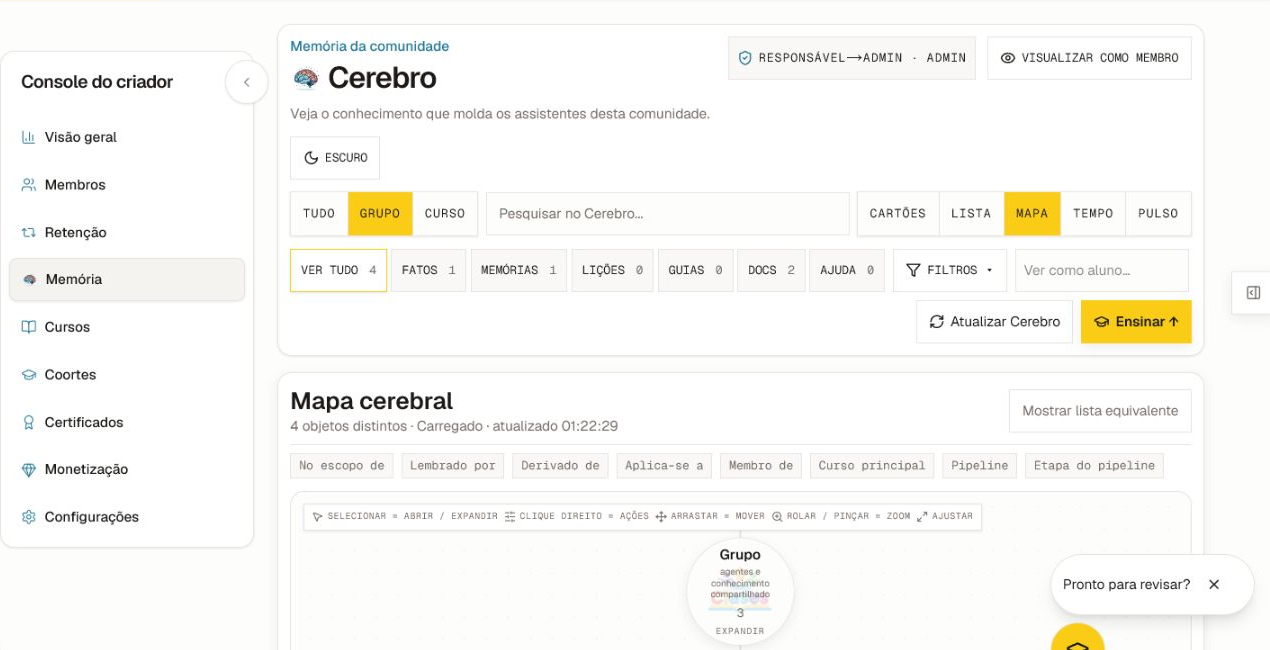Click the Cerebro brain logo icon
This screenshot has height=650, width=1270.
305,78
